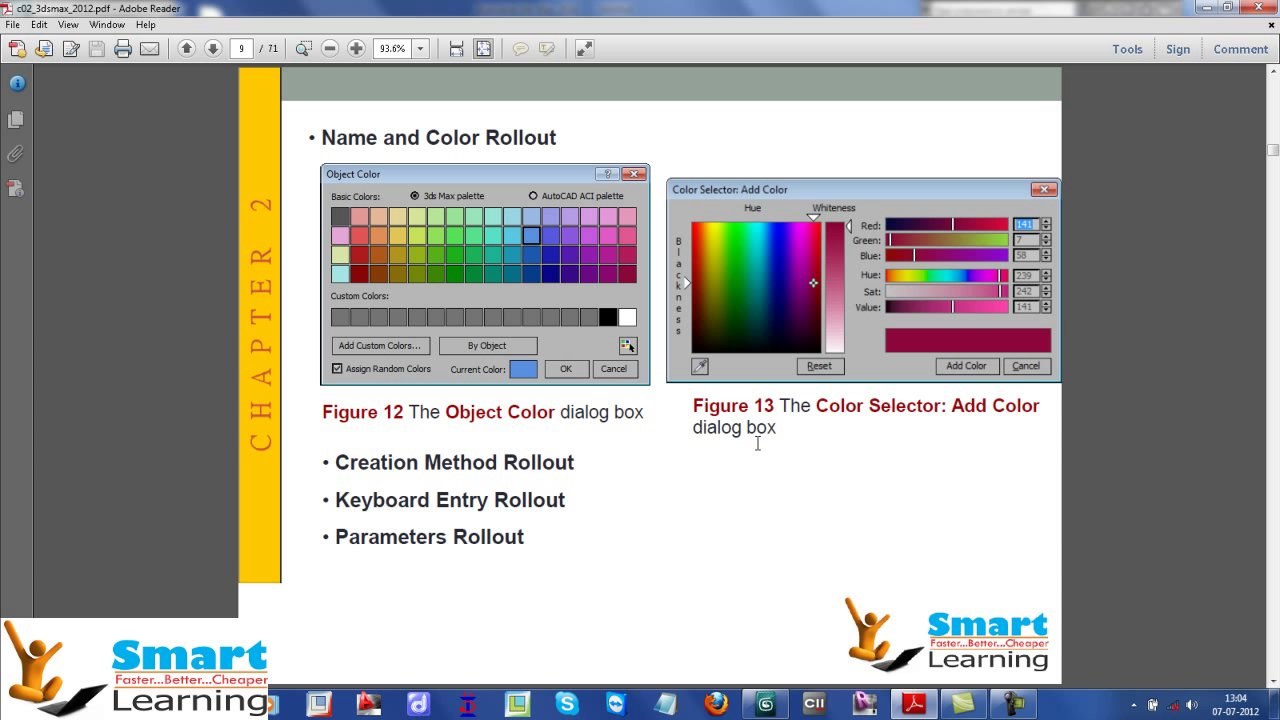This screenshot has height=720, width=1280.
Task: Open TeamViewer from the taskbar
Action: coord(616,704)
